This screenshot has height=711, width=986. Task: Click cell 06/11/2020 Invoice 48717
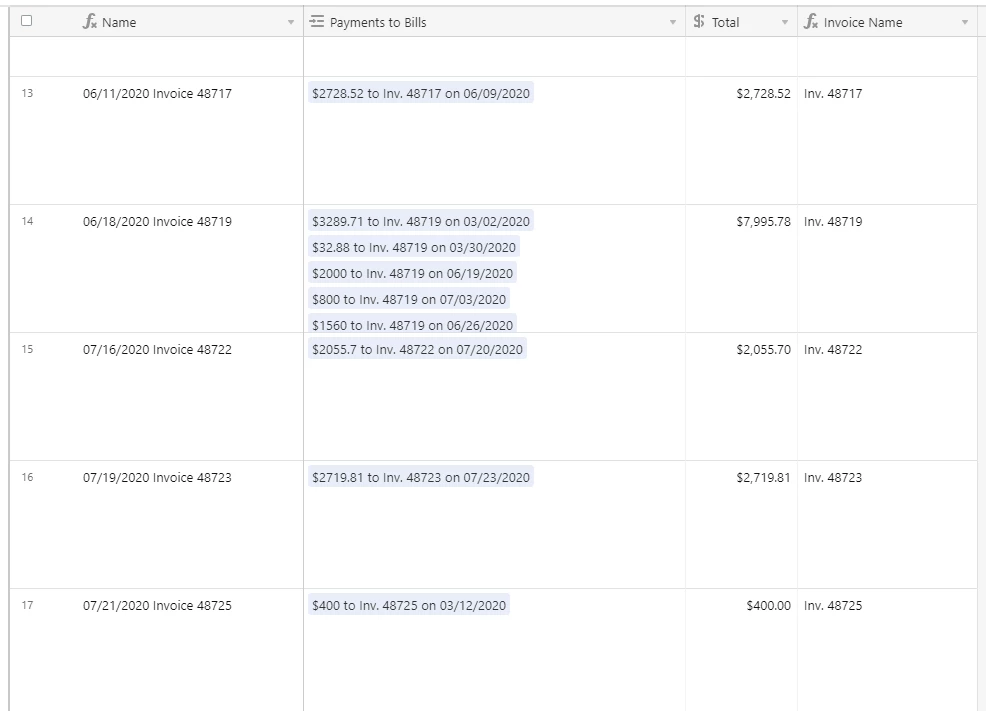click(157, 140)
